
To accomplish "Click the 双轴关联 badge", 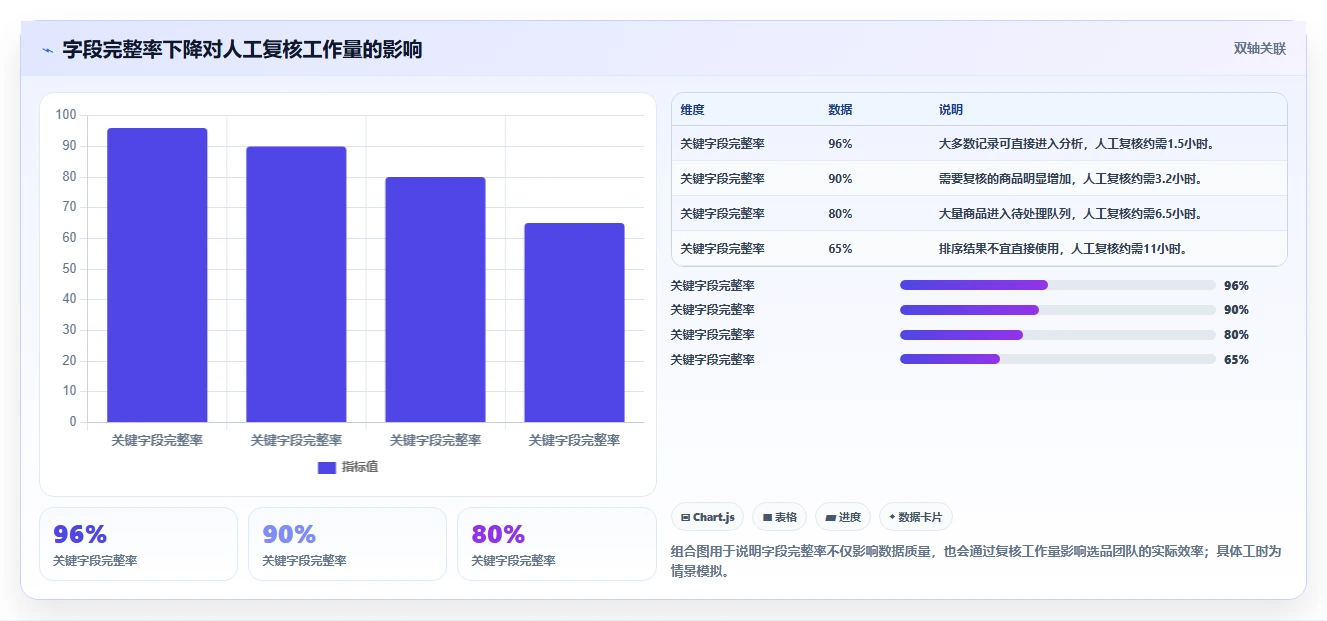I will 1260,48.
